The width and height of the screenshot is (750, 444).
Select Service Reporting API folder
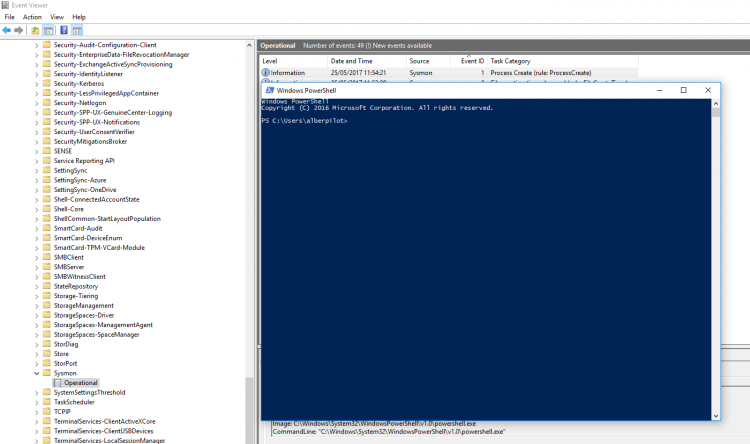coord(84,161)
